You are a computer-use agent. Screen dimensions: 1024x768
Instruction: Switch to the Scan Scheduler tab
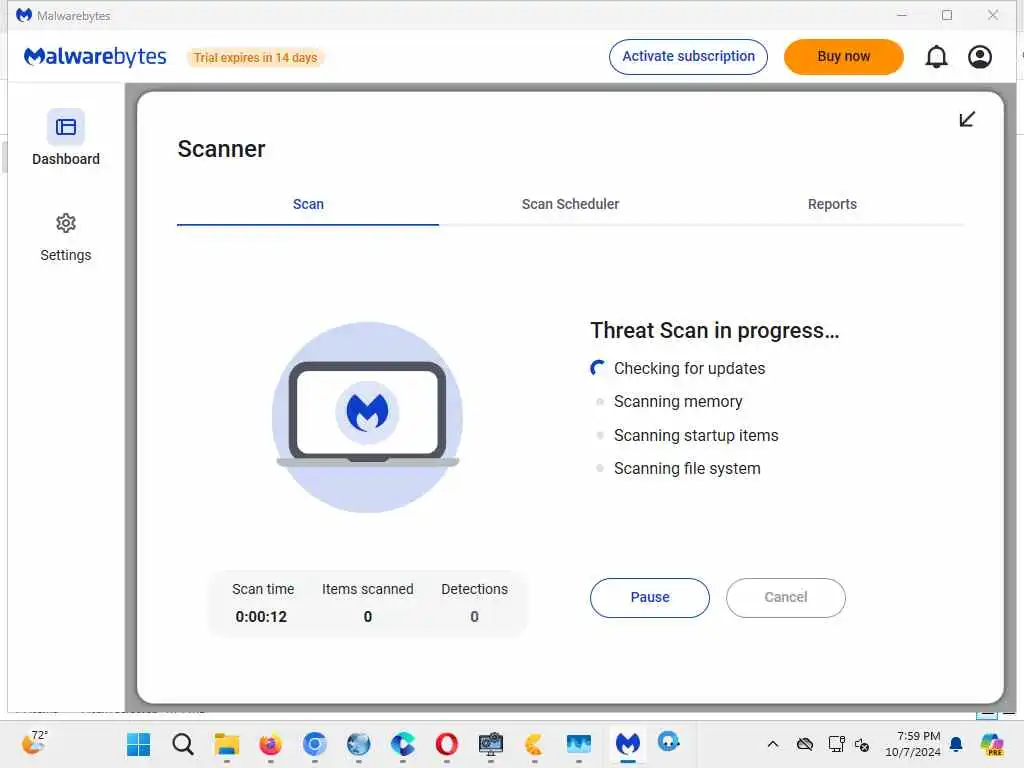[570, 204]
